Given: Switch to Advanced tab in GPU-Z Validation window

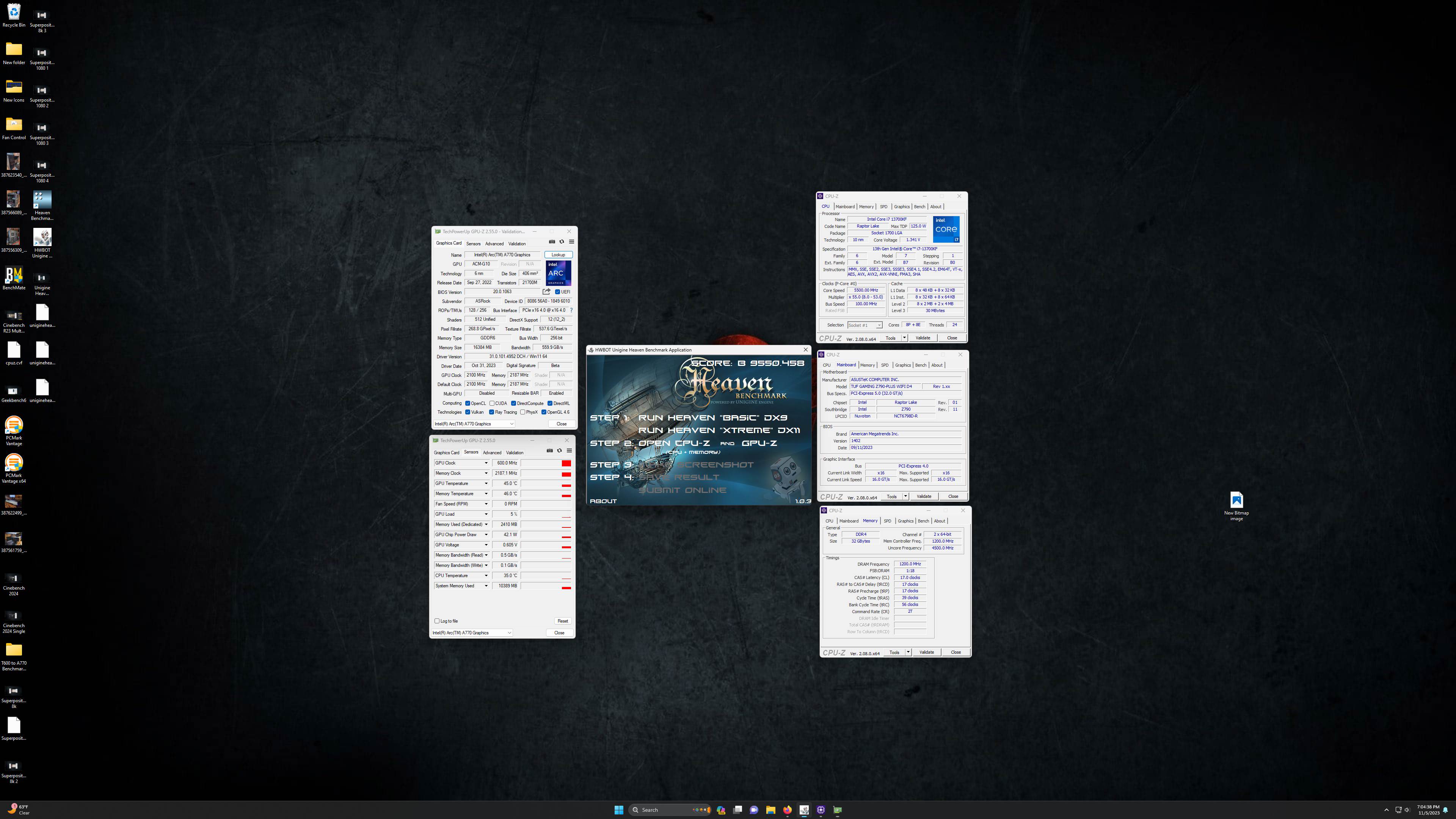Looking at the screenshot, I should 494,243.
